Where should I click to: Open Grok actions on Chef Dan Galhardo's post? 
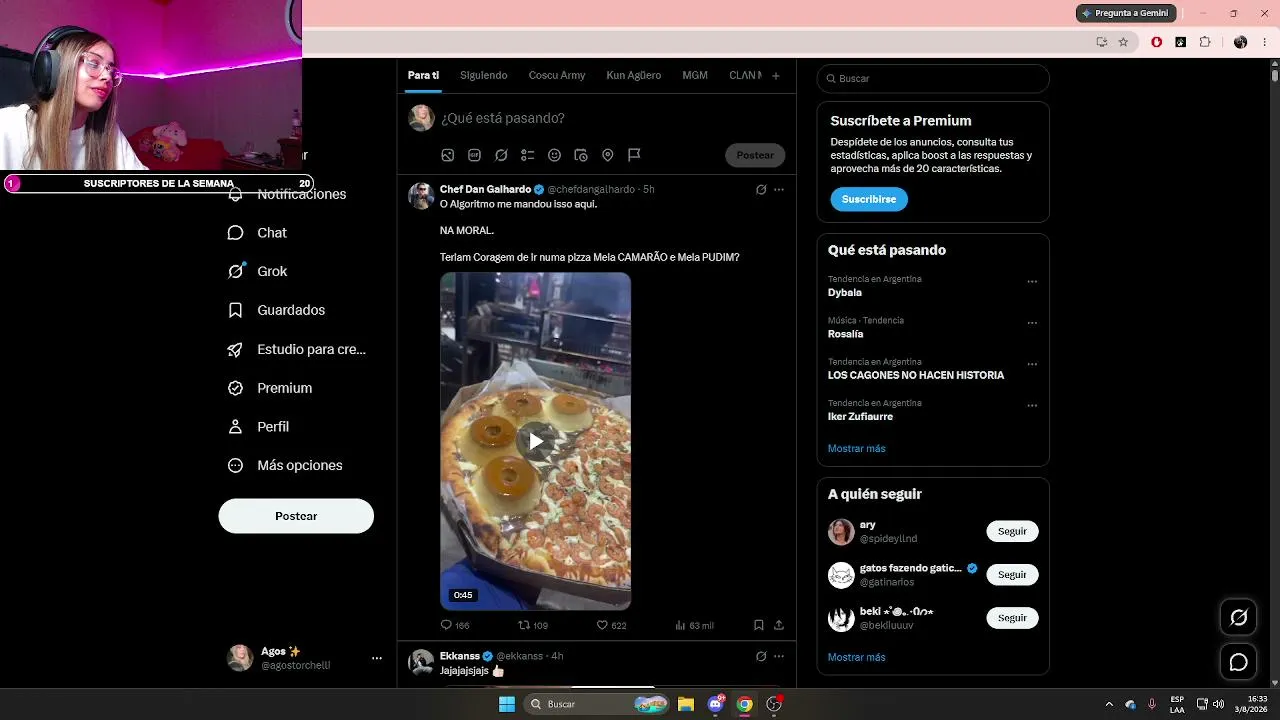761,189
